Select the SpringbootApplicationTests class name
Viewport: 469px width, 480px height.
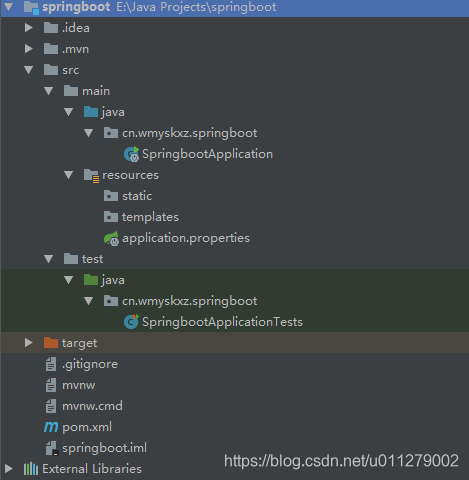point(222,322)
